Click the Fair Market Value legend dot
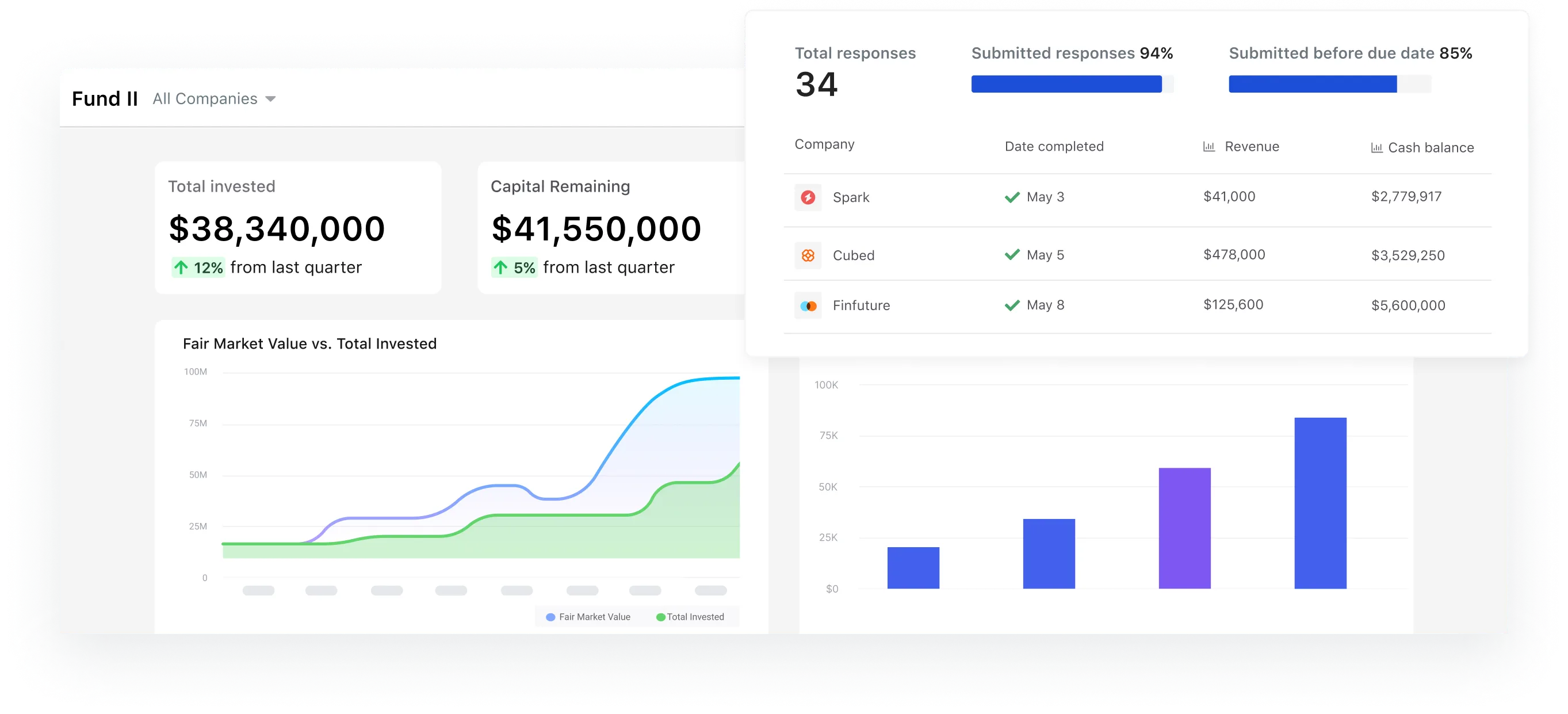 pyautogui.click(x=550, y=617)
